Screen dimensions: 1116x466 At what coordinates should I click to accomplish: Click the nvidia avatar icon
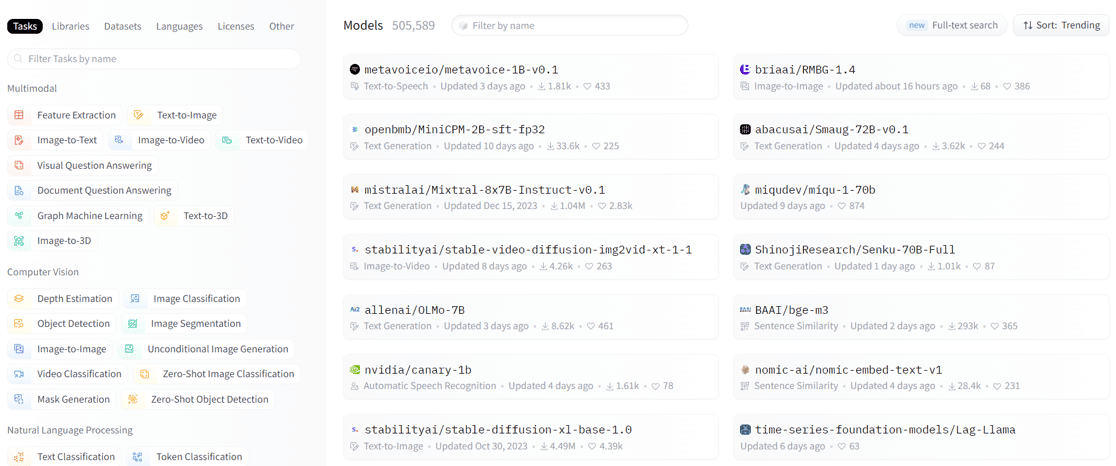pos(355,370)
